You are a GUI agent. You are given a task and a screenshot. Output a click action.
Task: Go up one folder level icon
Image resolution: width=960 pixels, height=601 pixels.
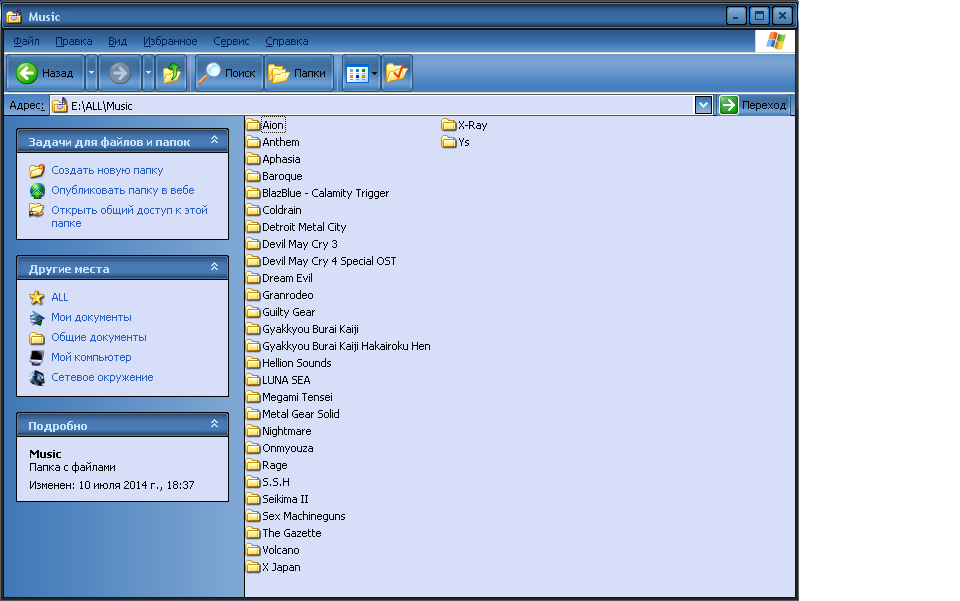(x=171, y=73)
